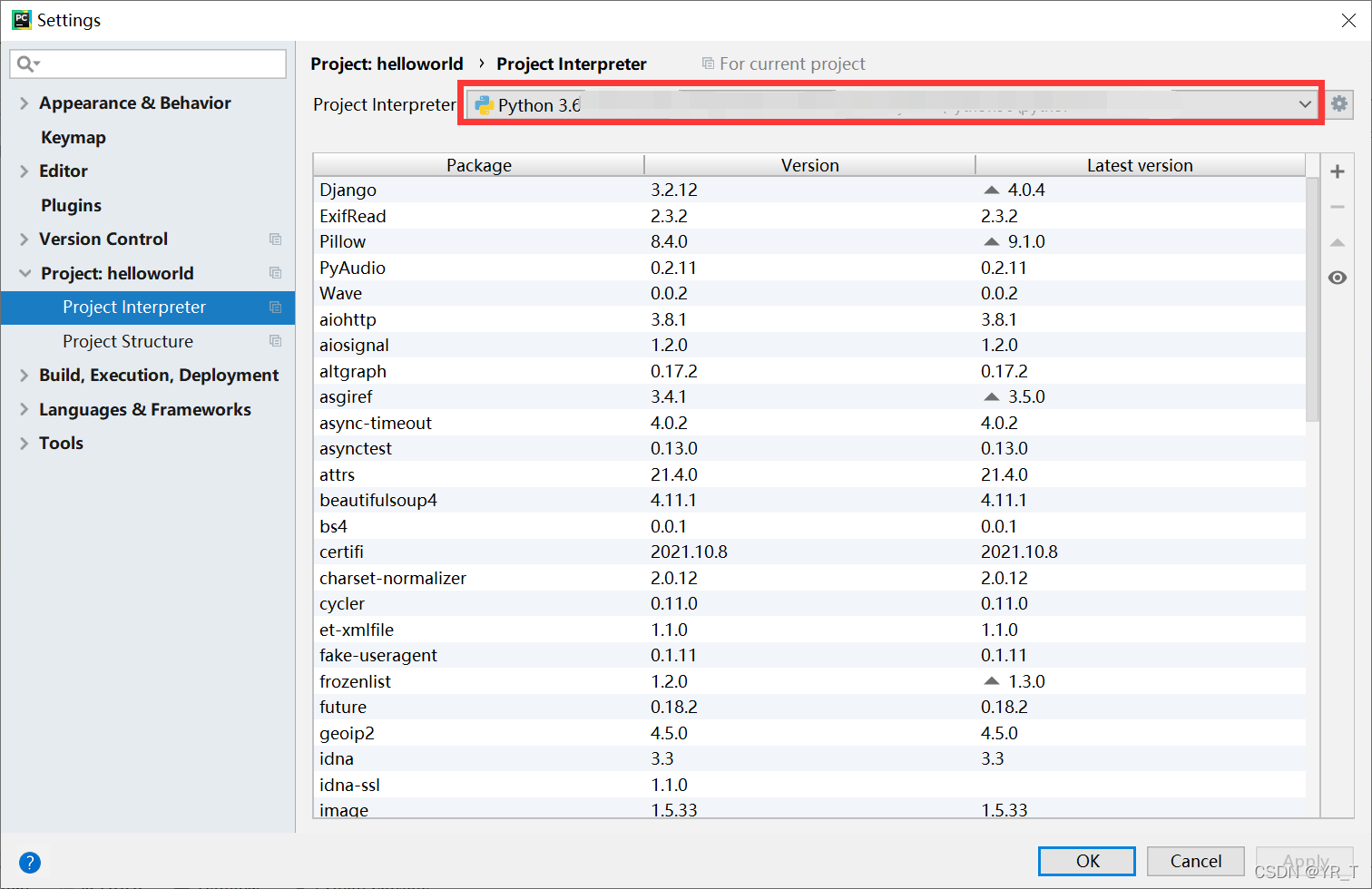Click the Apply button

click(x=1305, y=861)
